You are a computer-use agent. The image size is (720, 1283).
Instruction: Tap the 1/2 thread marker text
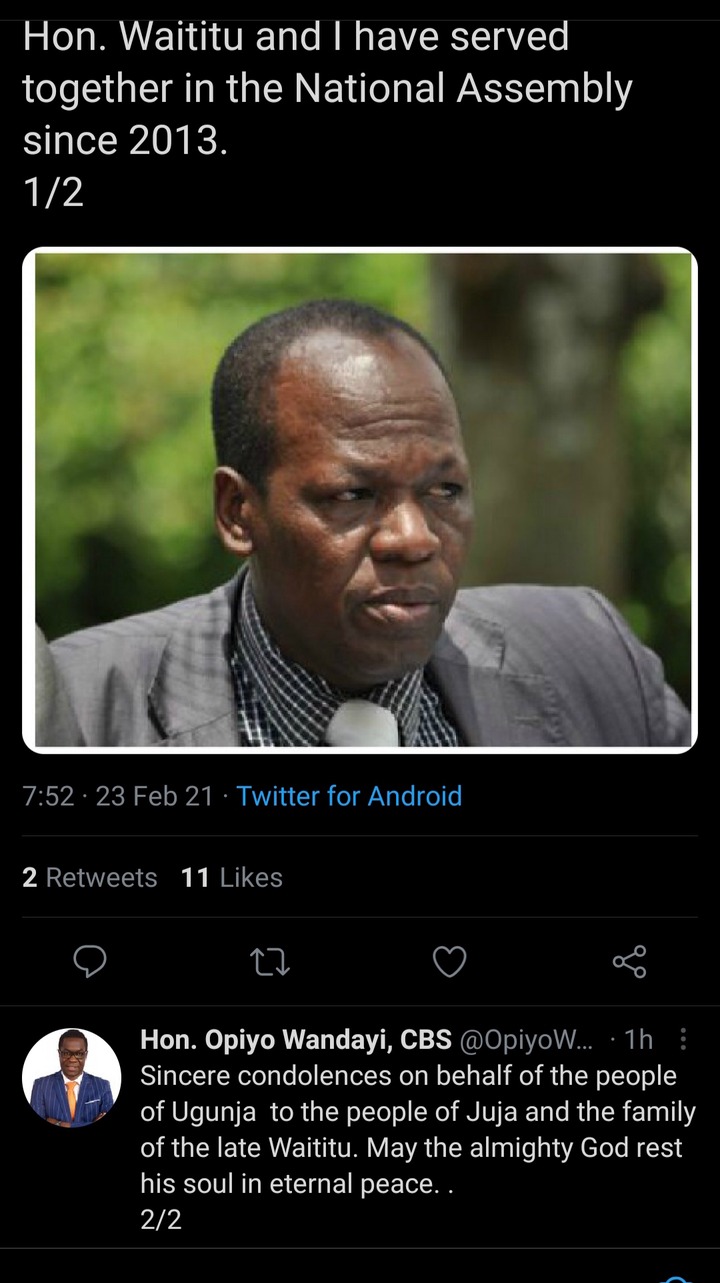click(53, 191)
